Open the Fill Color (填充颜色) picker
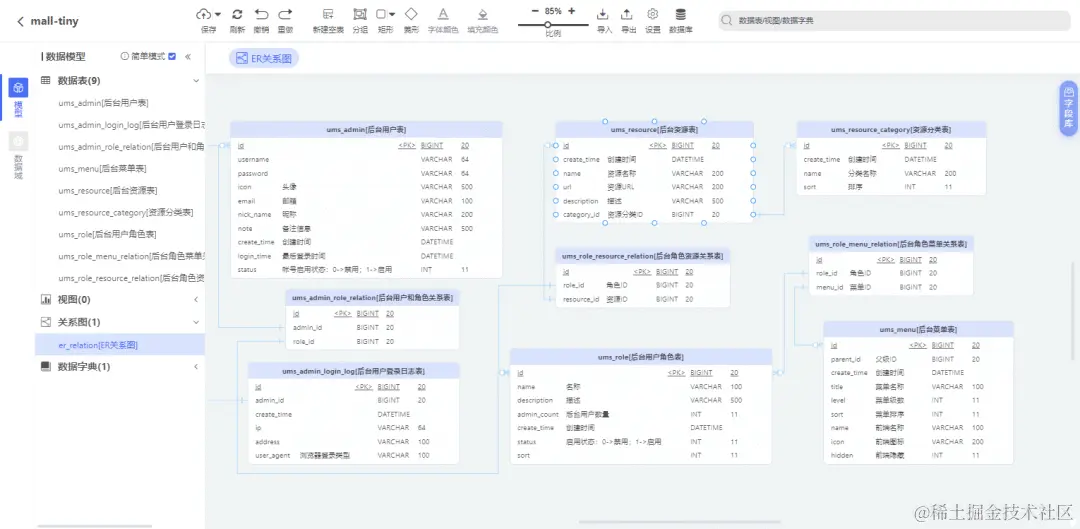Screen dimensions: 1080x529 click(x=483, y=14)
